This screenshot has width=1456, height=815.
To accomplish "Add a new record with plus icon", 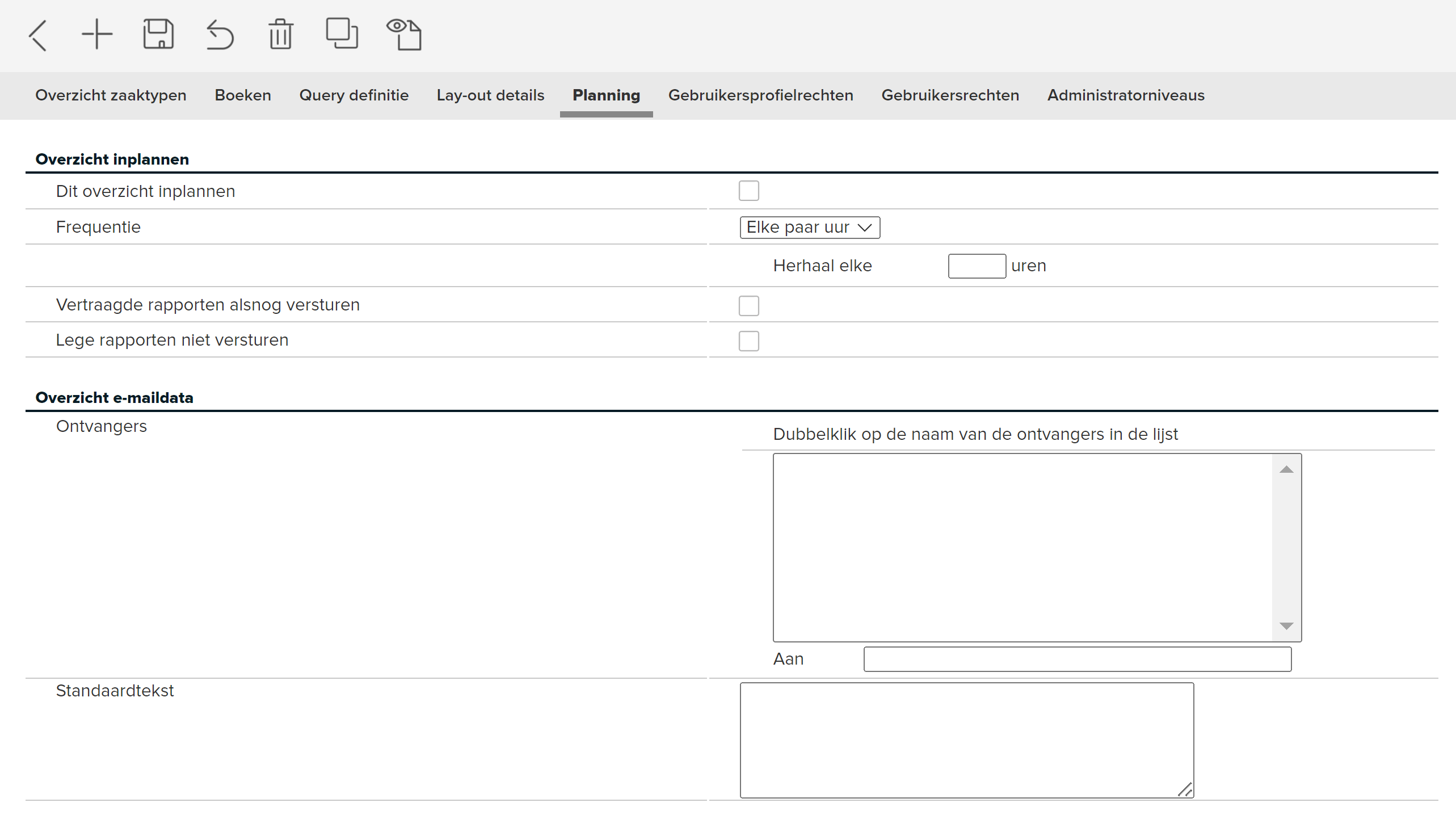I will tap(97, 35).
